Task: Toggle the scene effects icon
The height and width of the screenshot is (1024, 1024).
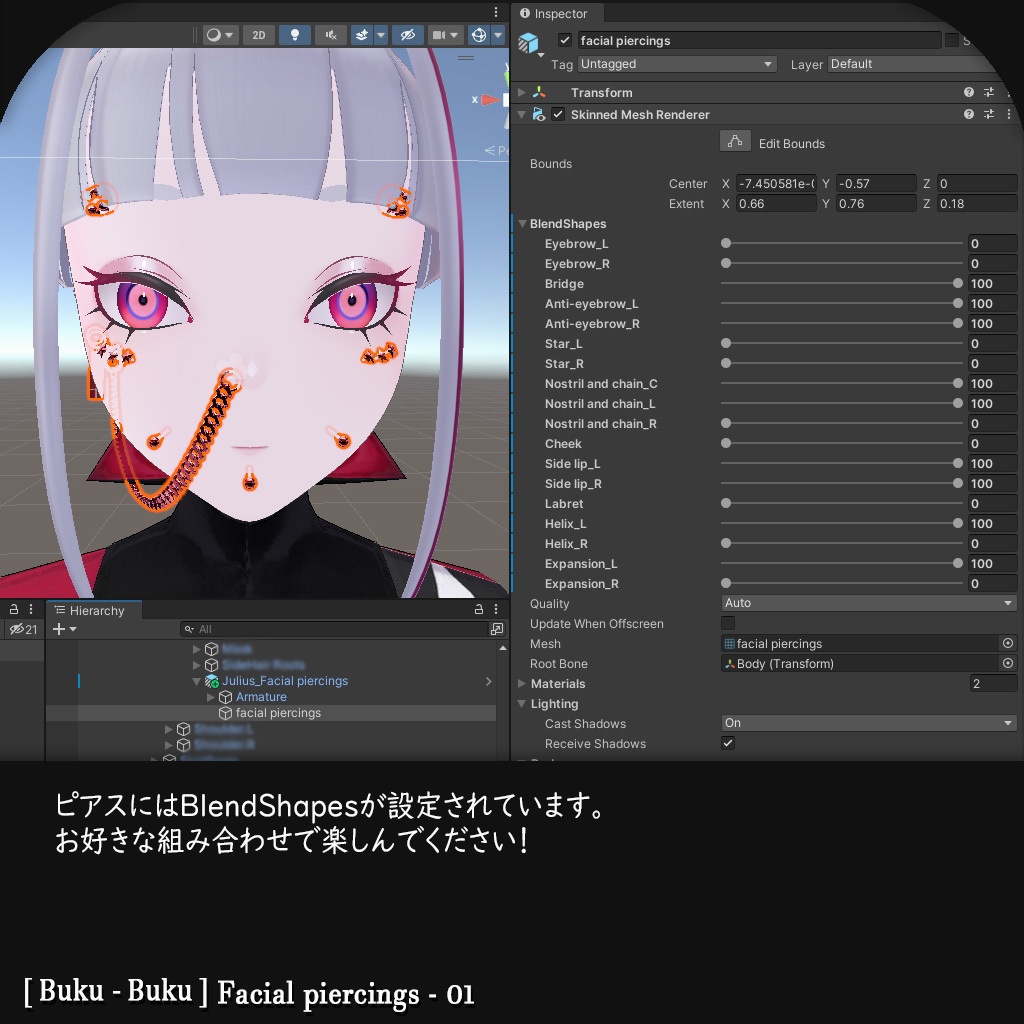Action: point(362,34)
